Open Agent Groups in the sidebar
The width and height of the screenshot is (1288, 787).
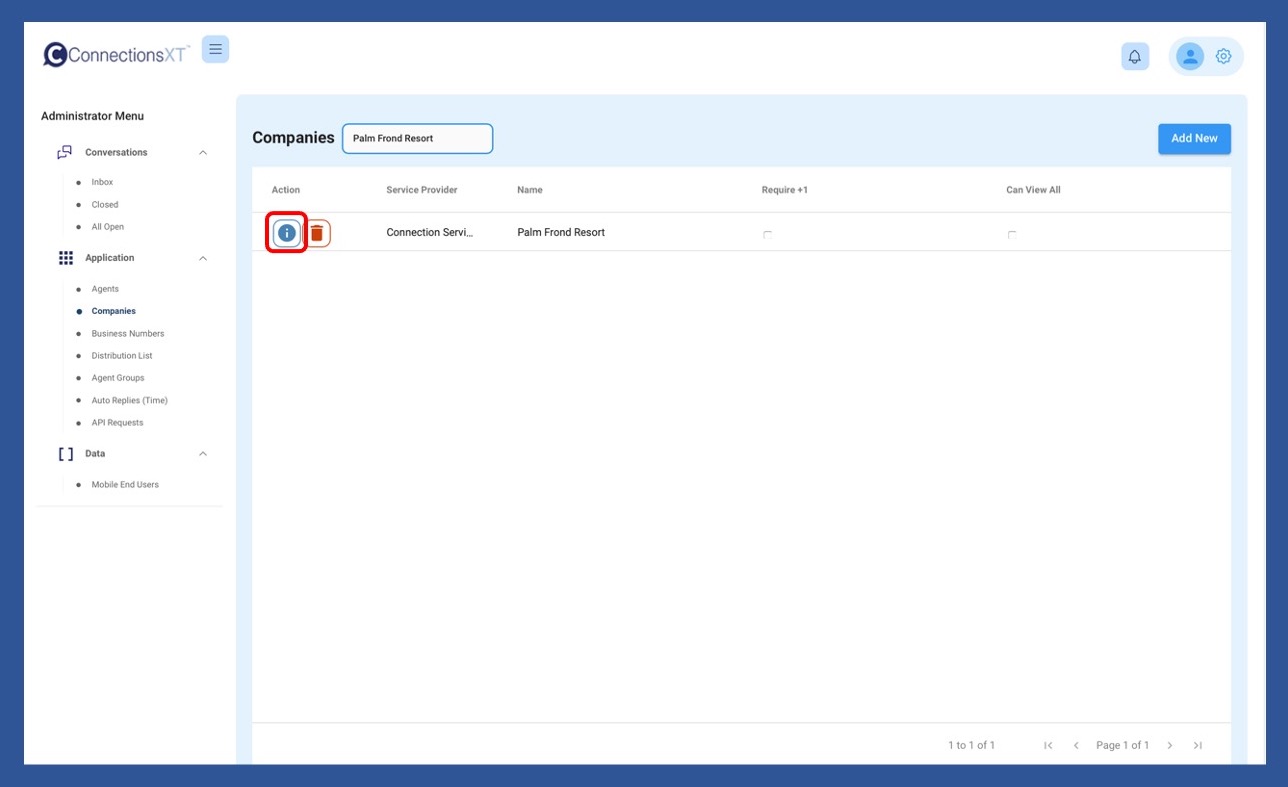[x=118, y=378]
